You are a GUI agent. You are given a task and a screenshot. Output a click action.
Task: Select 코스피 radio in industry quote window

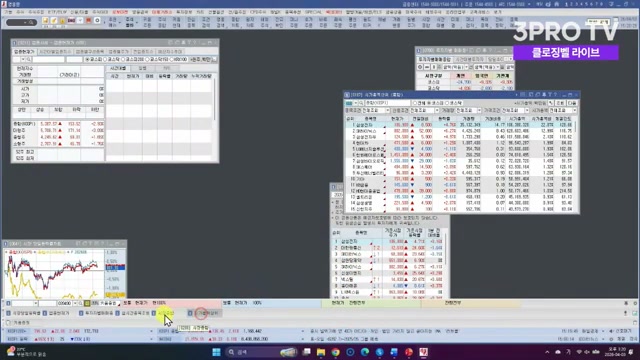click(x=87, y=60)
